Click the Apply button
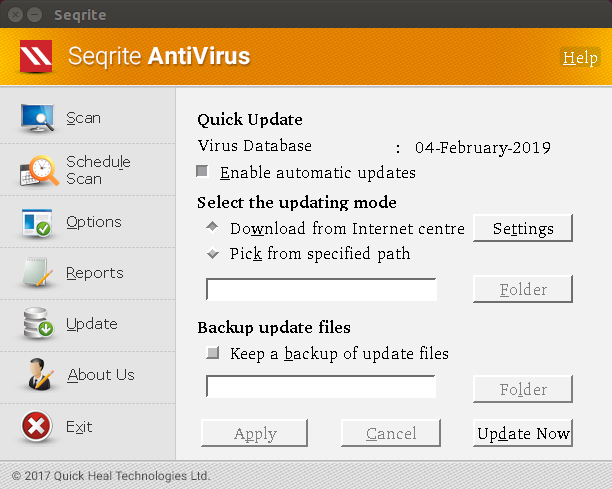The image size is (612, 489). [x=255, y=433]
